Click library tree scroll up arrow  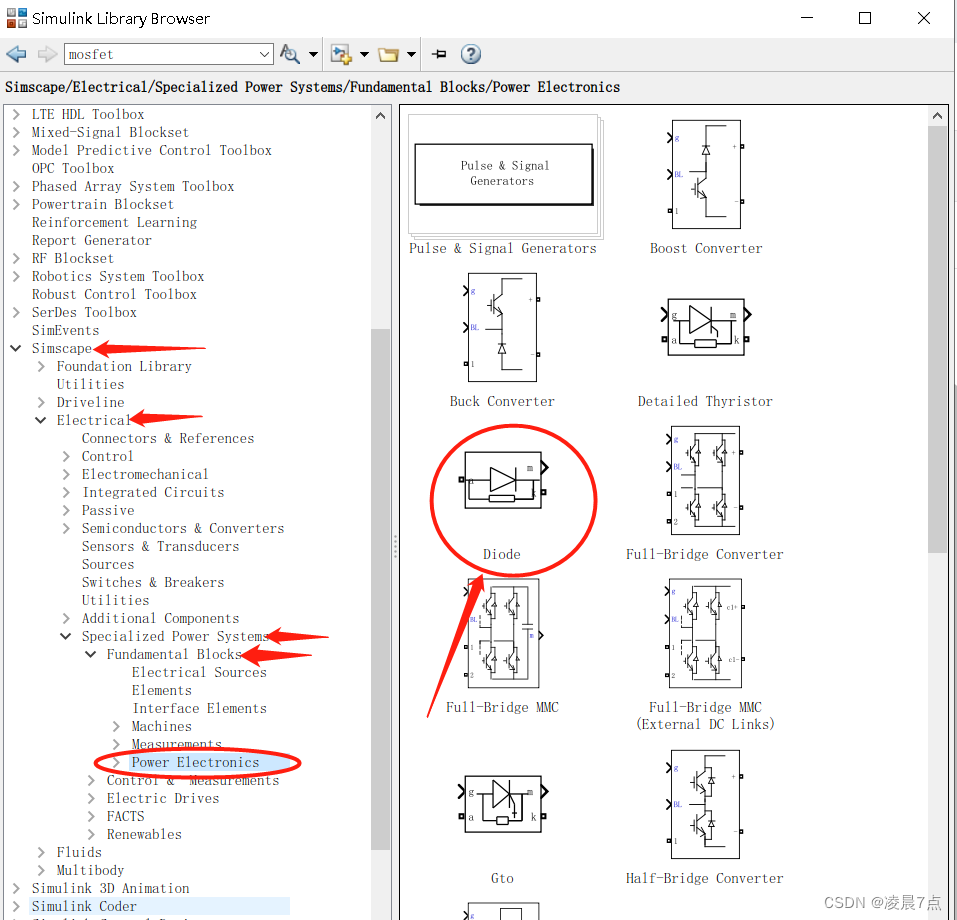click(380, 115)
